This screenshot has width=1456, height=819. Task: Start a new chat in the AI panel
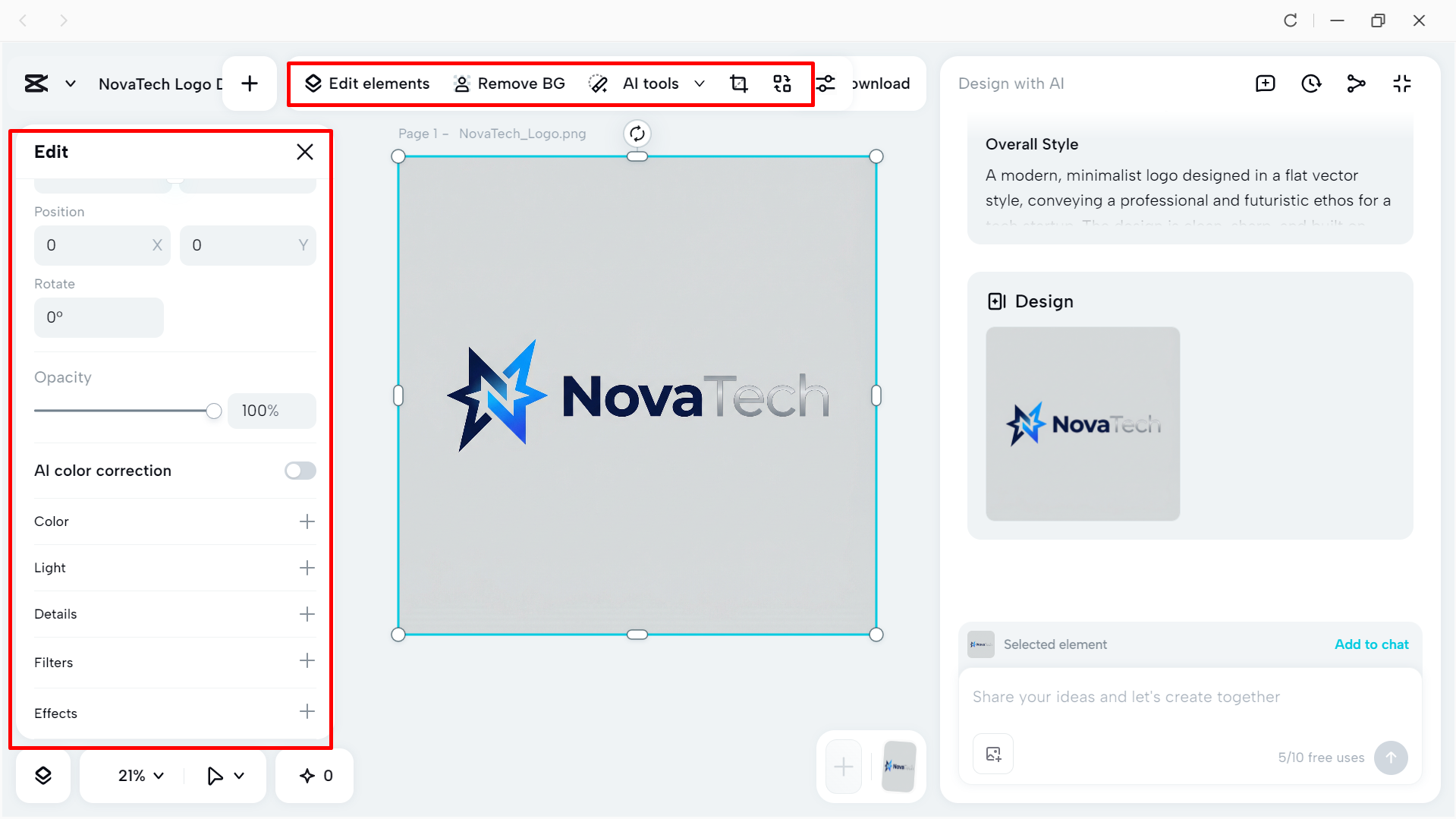[x=1265, y=83]
